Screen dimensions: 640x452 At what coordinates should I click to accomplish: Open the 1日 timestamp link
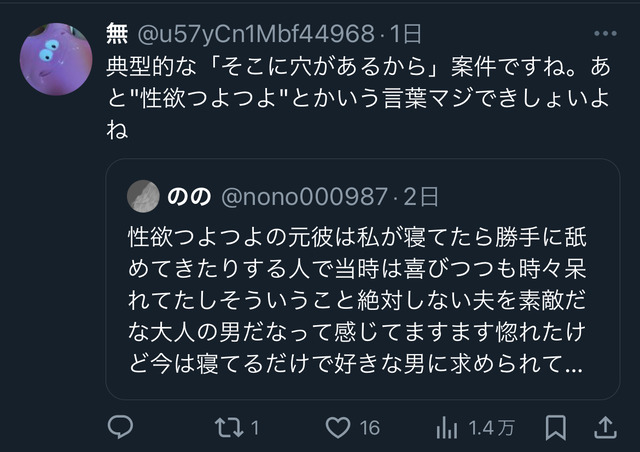405,33
